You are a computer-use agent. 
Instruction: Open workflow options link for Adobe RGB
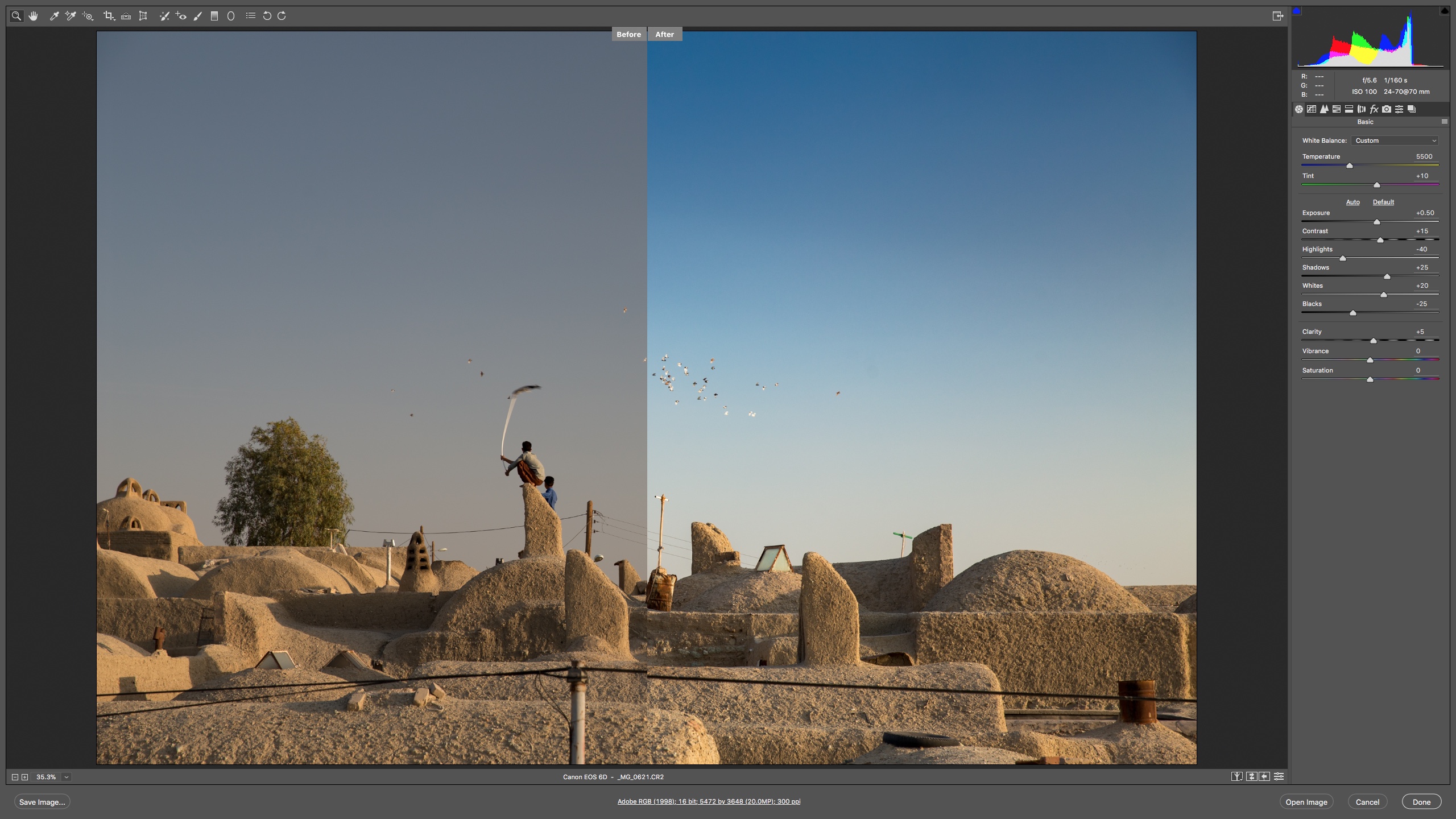[x=709, y=801]
